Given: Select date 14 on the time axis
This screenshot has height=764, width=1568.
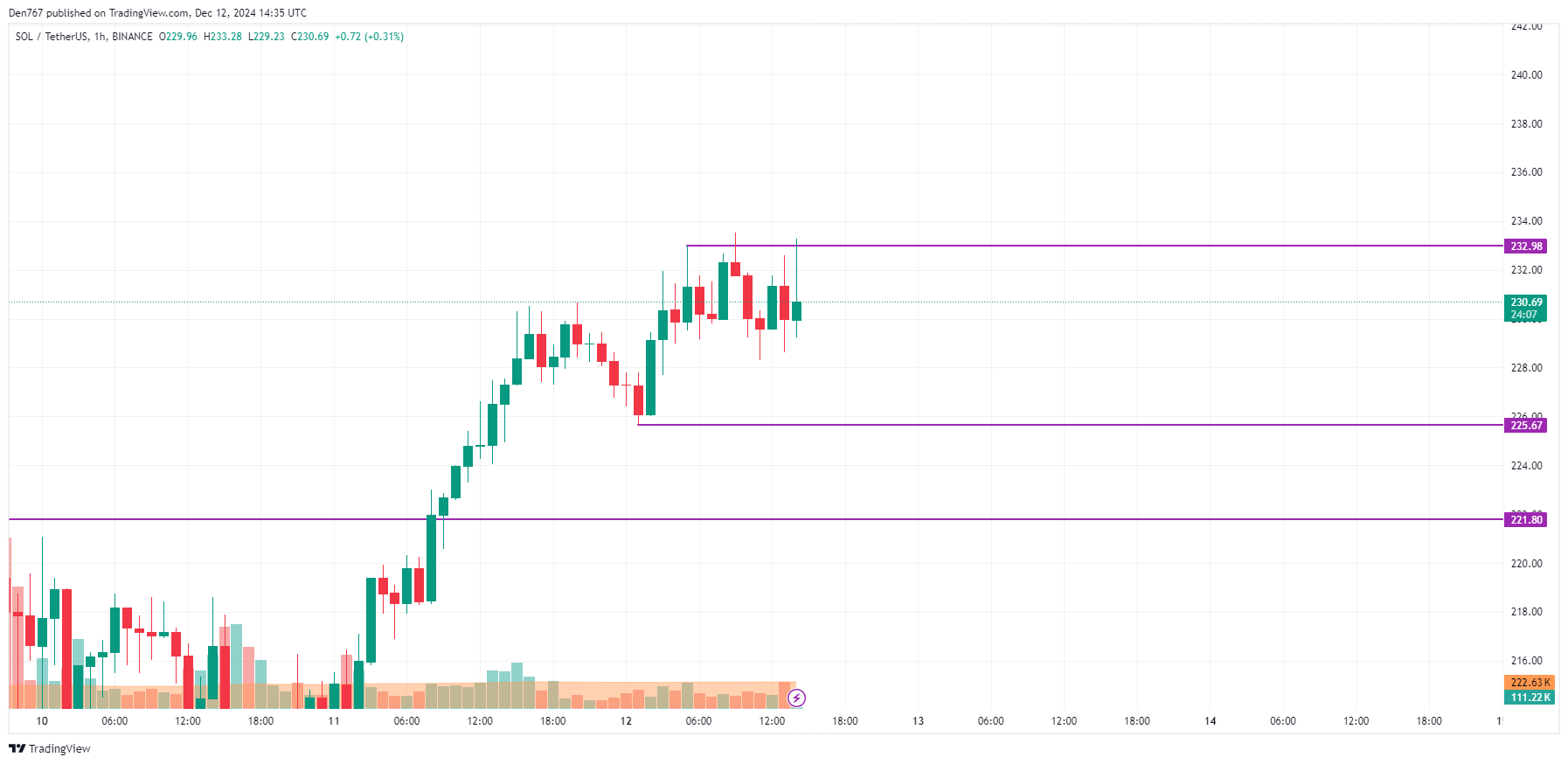Looking at the screenshot, I should click(x=1210, y=721).
